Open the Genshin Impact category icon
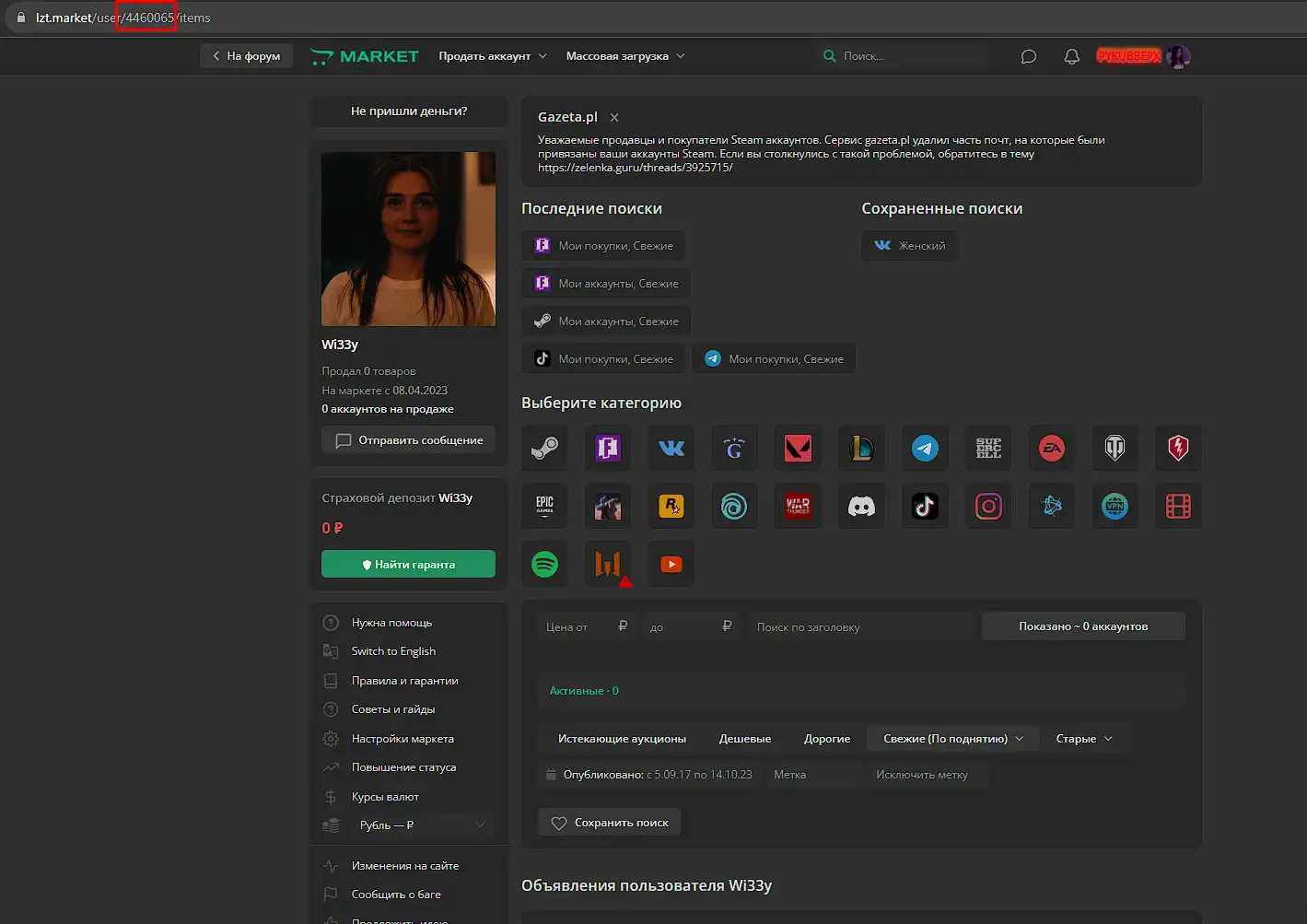Viewport: 1307px width, 924px height. tap(734, 449)
